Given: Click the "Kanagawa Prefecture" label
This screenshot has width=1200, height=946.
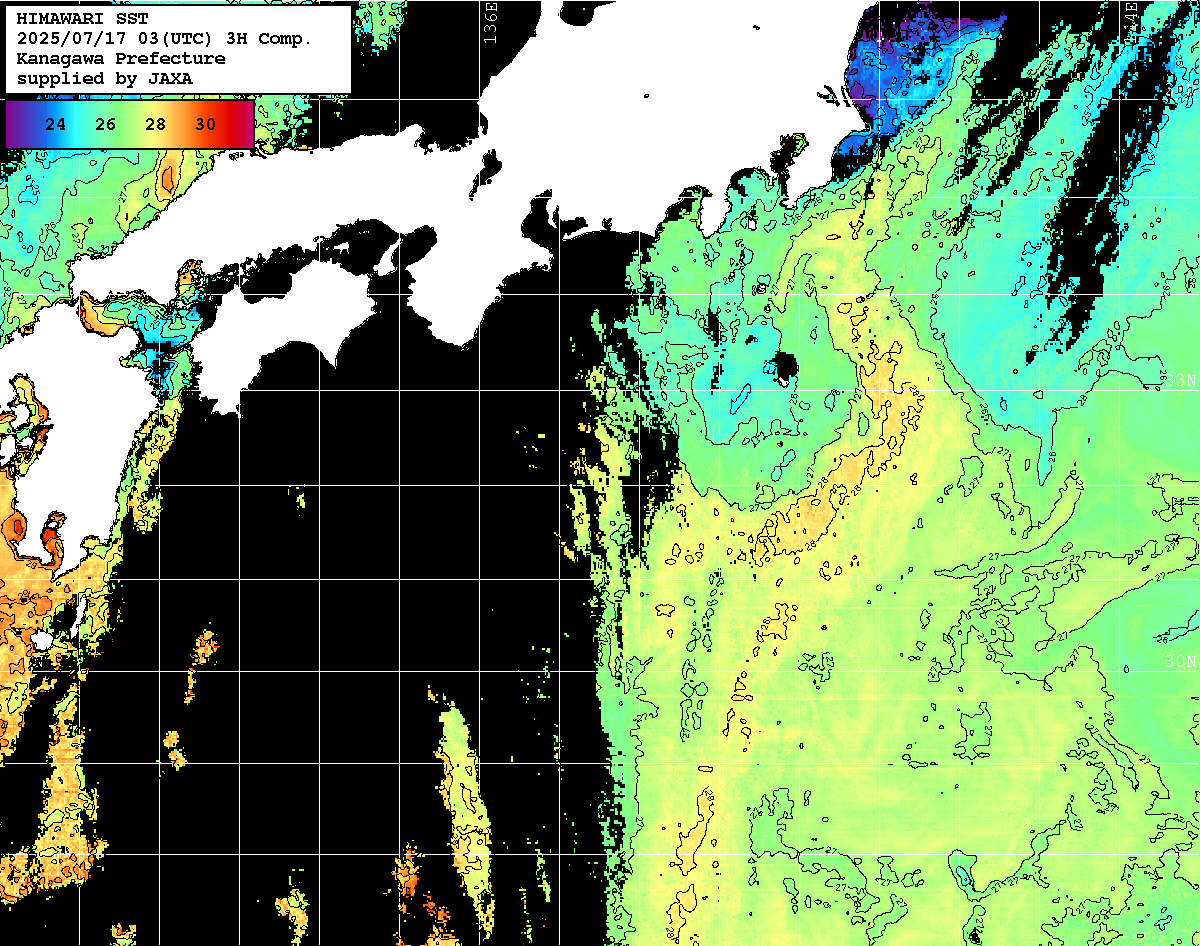Looking at the screenshot, I should tap(121, 59).
